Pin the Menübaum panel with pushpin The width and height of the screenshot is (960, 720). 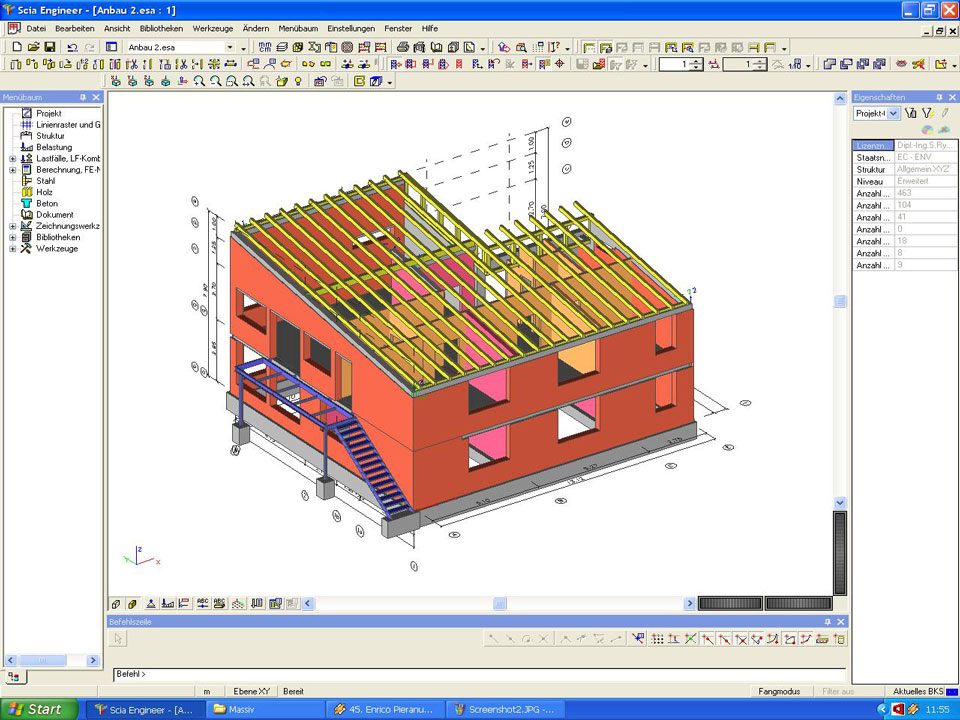83,97
